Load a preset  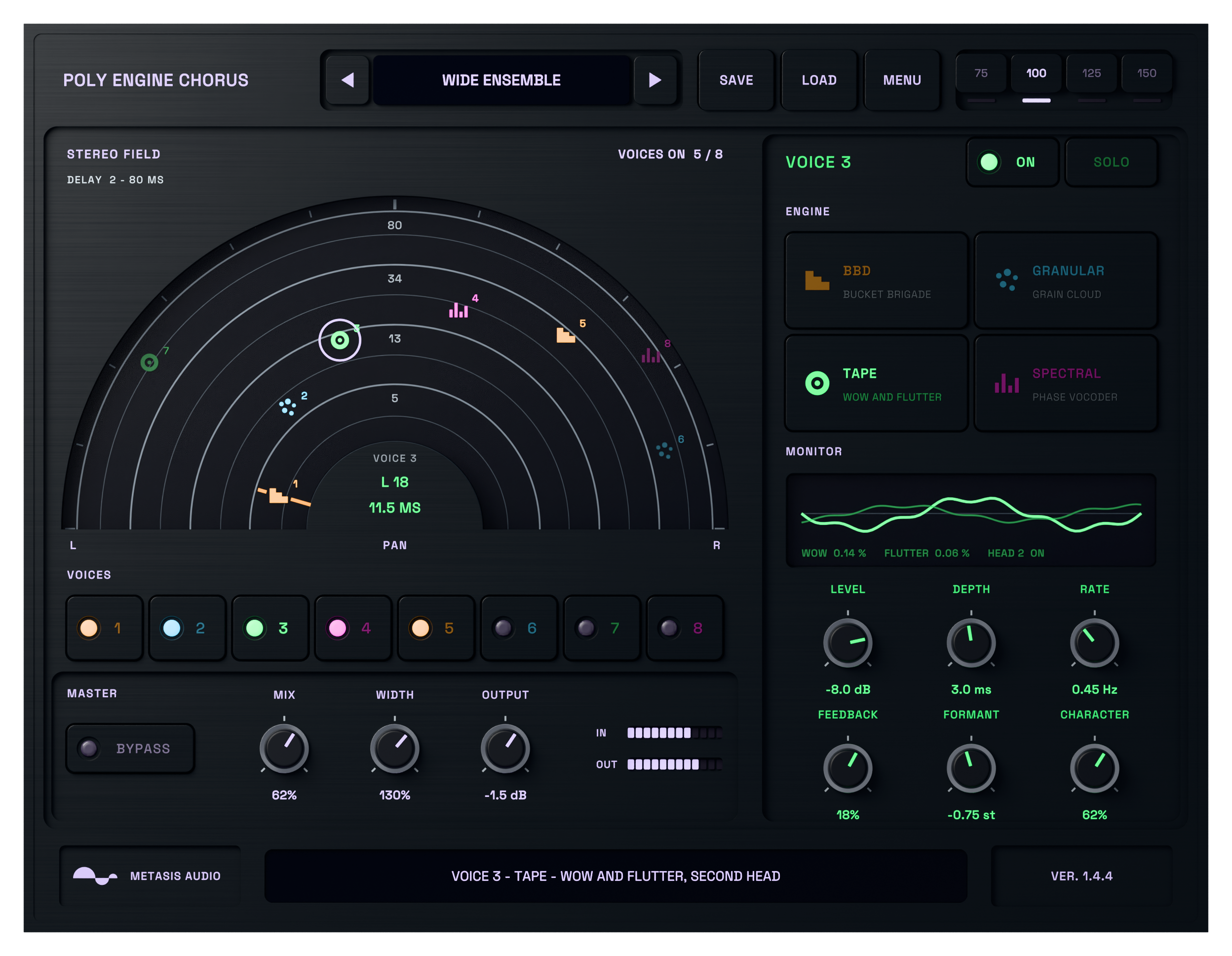click(x=819, y=80)
